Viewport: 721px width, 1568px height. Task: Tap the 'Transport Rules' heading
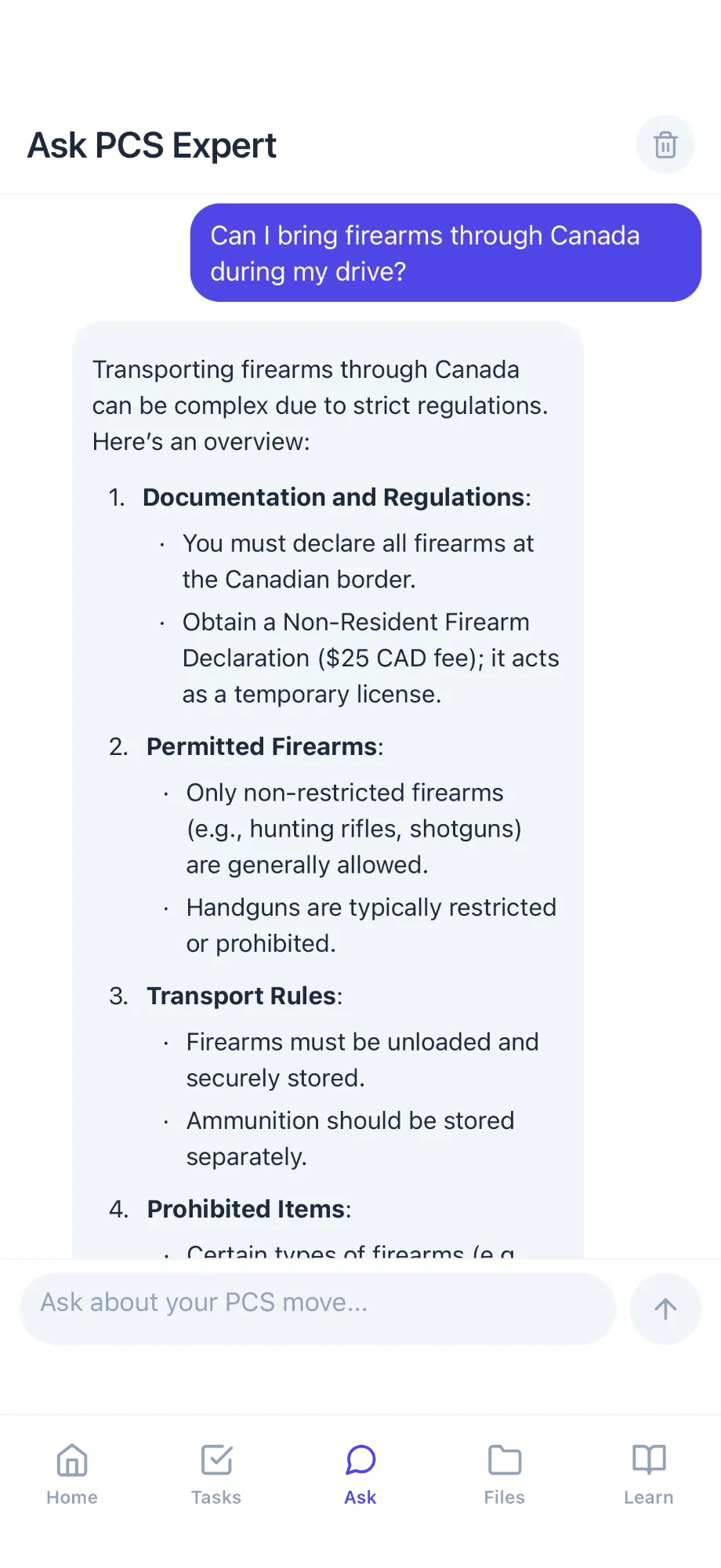243,996
